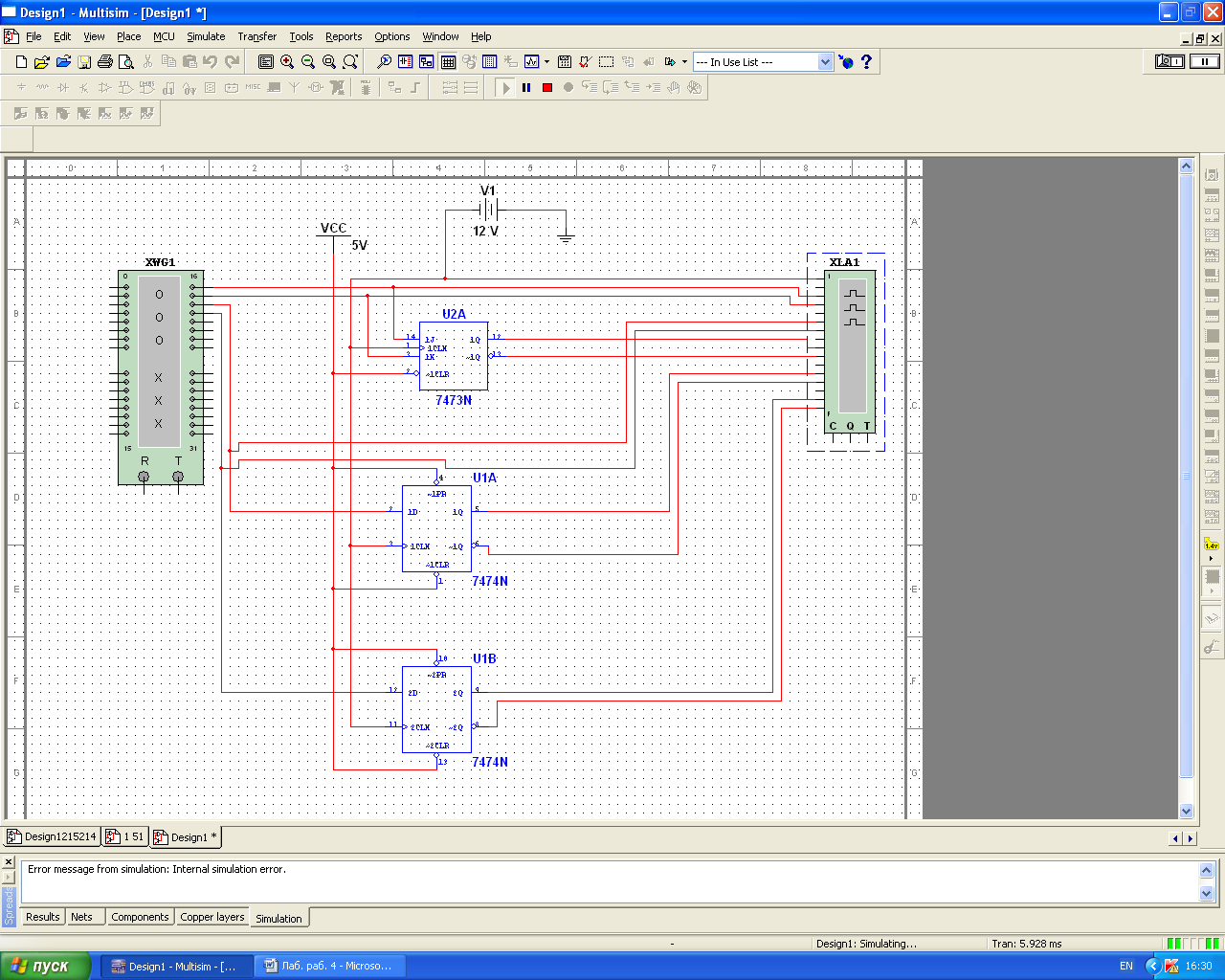Click the error message text in log
1225x980 pixels.
pos(157,869)
